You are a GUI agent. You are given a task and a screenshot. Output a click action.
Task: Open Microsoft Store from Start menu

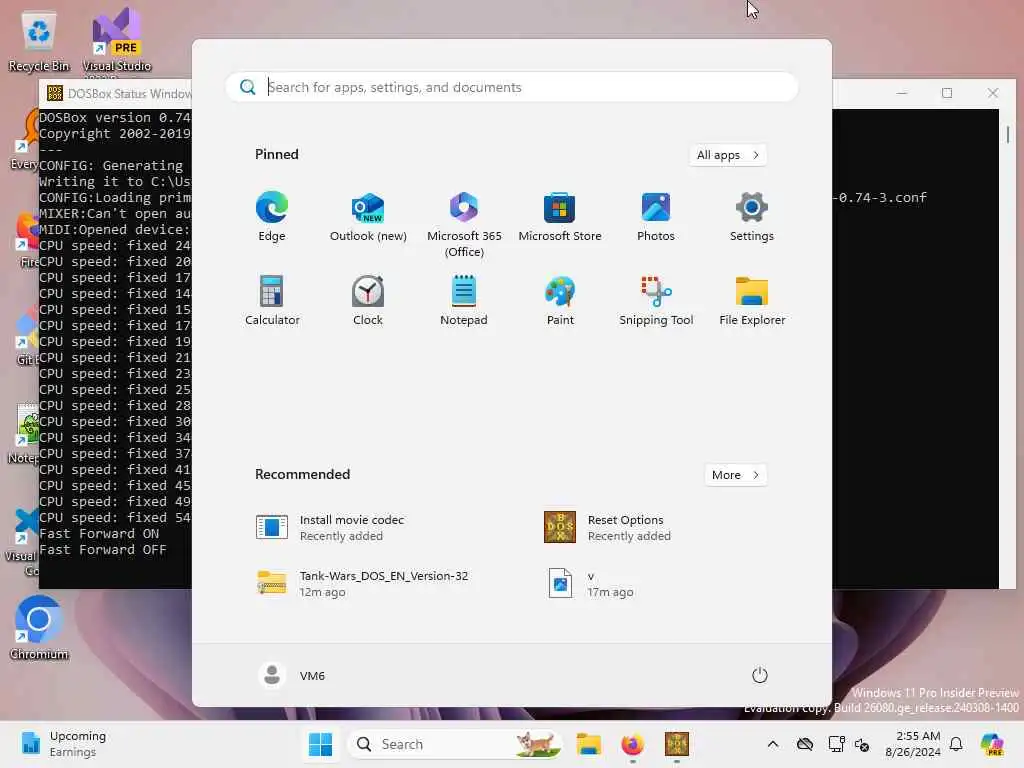560,217
